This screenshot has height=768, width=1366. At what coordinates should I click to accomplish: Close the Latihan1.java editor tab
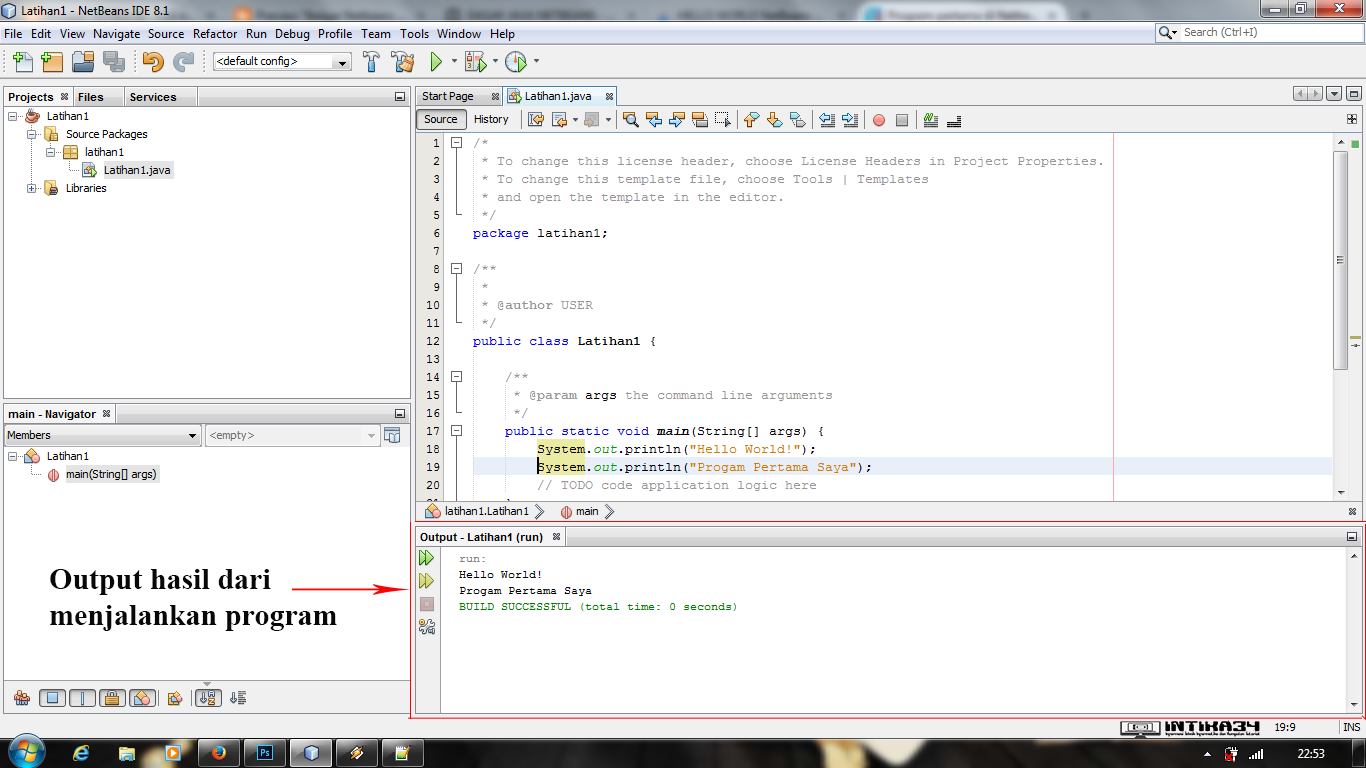607,97
